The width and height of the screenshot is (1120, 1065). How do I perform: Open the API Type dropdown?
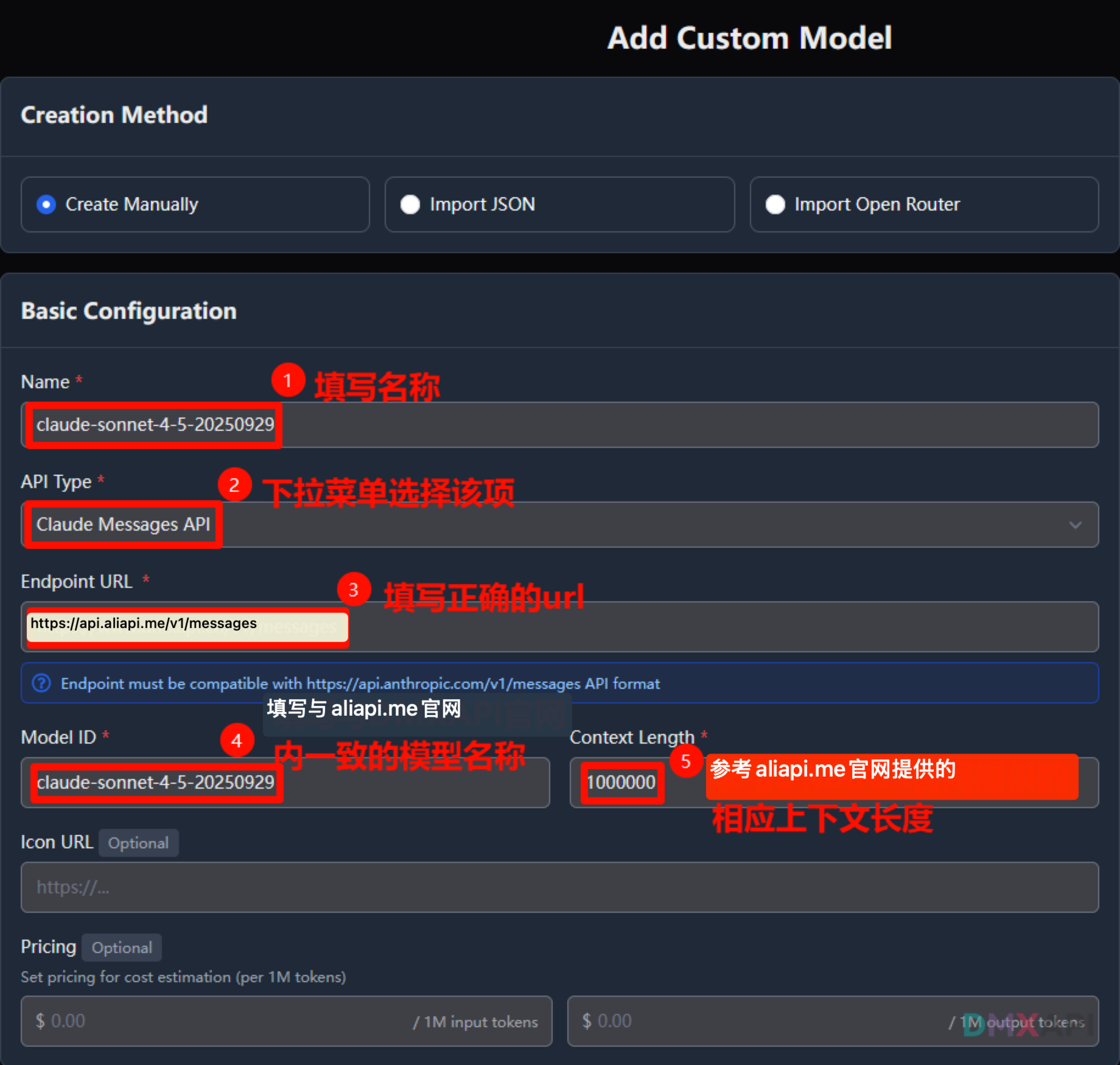pos(560,525)
